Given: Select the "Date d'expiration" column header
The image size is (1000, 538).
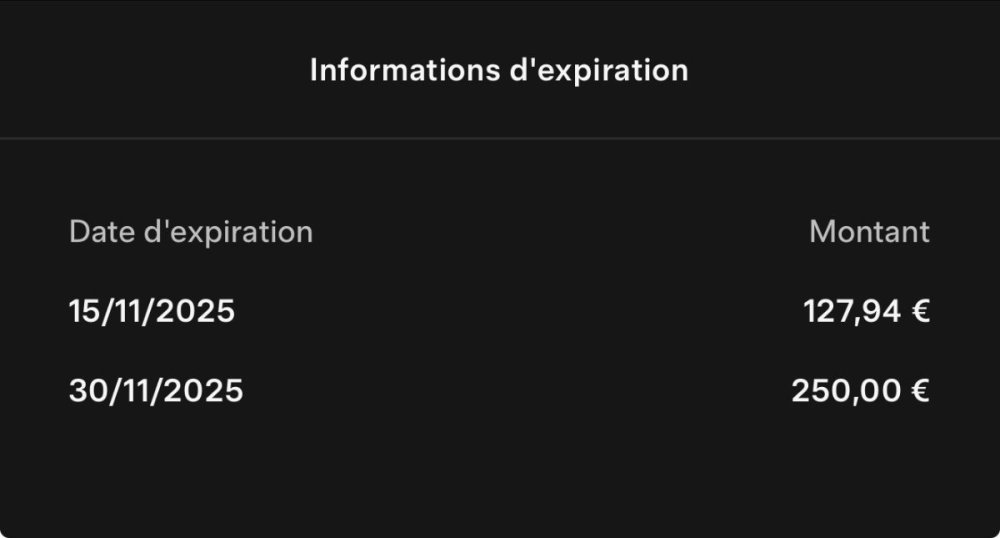Looking at the screenshot, I should tap(190, 232).
